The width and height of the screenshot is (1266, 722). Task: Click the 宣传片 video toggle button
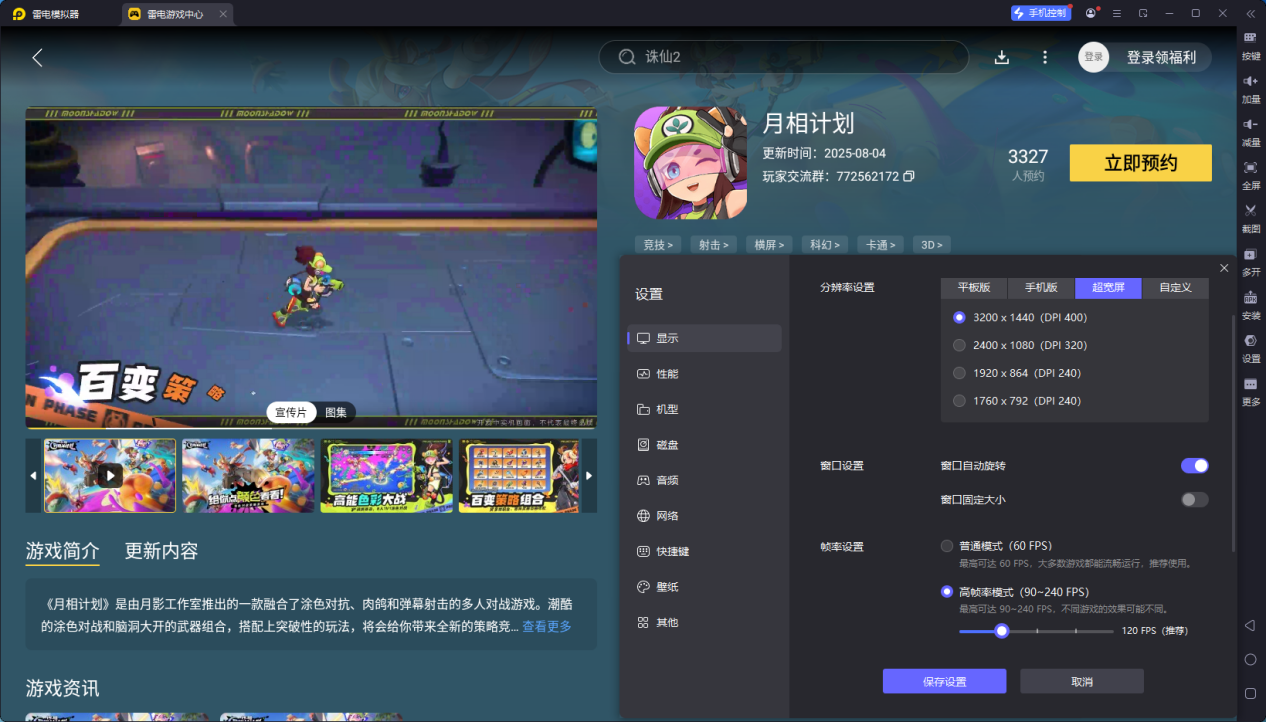click(x=292, y=412)
